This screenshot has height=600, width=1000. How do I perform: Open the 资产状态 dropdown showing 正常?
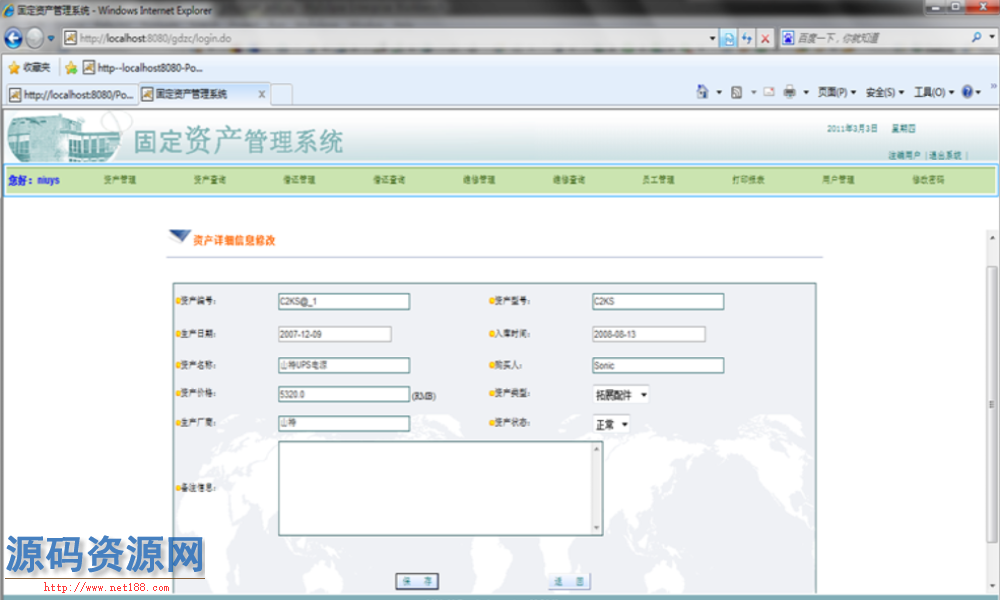(x=612, y=424)
